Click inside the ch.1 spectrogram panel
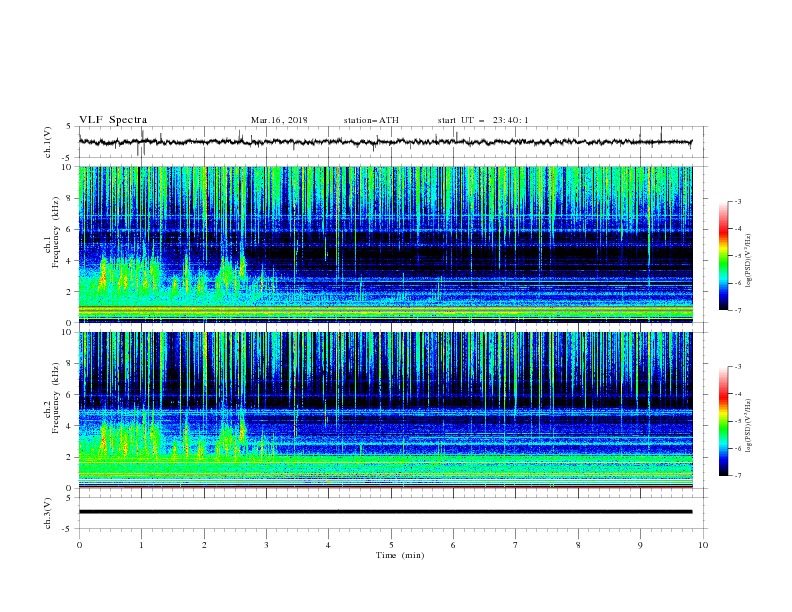 [x=385, y=244]
